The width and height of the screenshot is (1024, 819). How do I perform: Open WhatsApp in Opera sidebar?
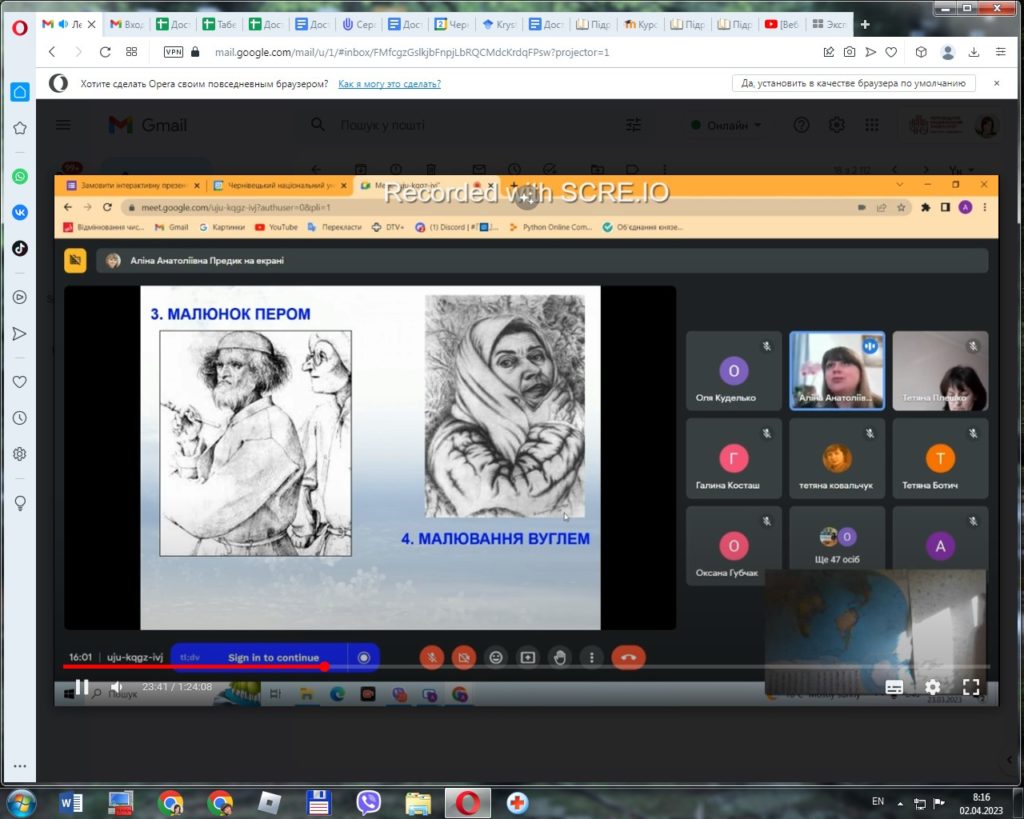pos(20,176)
